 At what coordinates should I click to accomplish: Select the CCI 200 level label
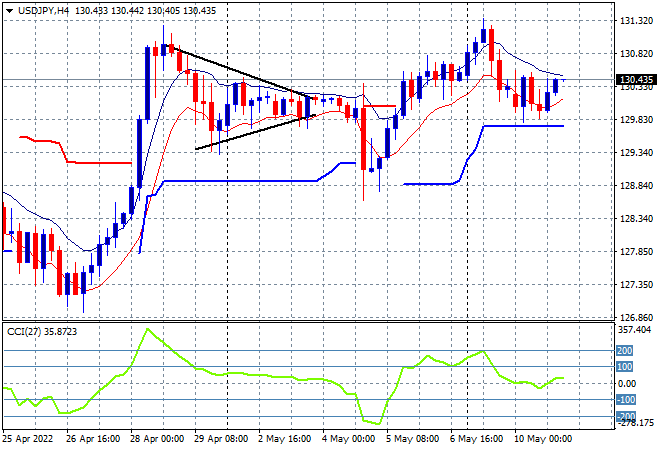pos(625,351)
